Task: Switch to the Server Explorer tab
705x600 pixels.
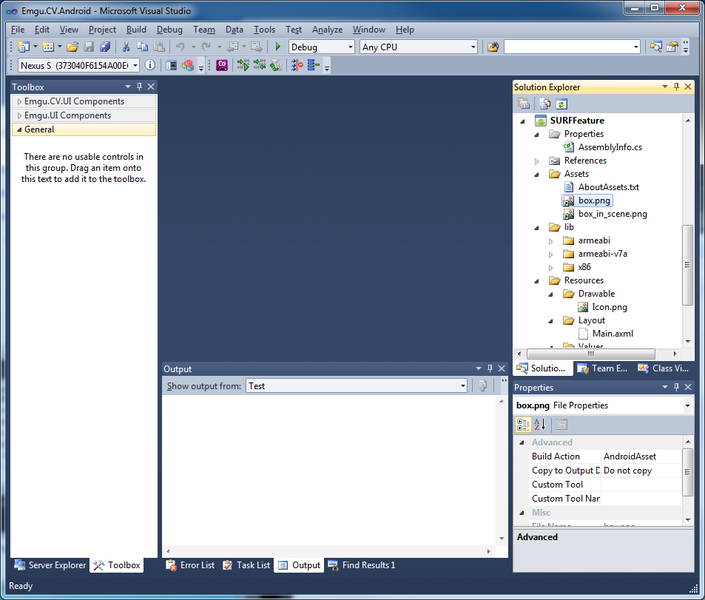Action: (x=50, y=565)
